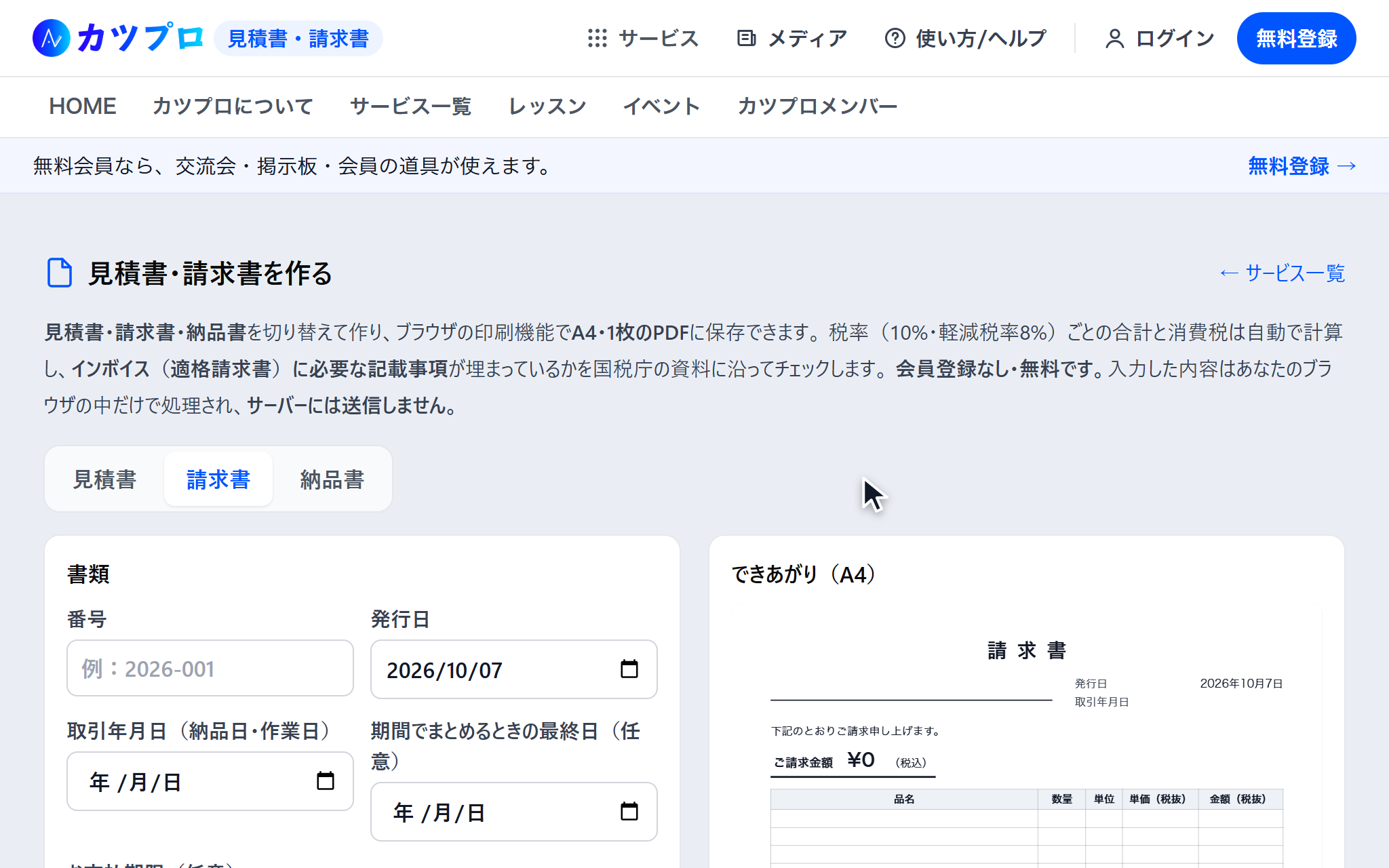1389x868 pixels.
Task: Click the document icon beside page title
Action: 59,273
